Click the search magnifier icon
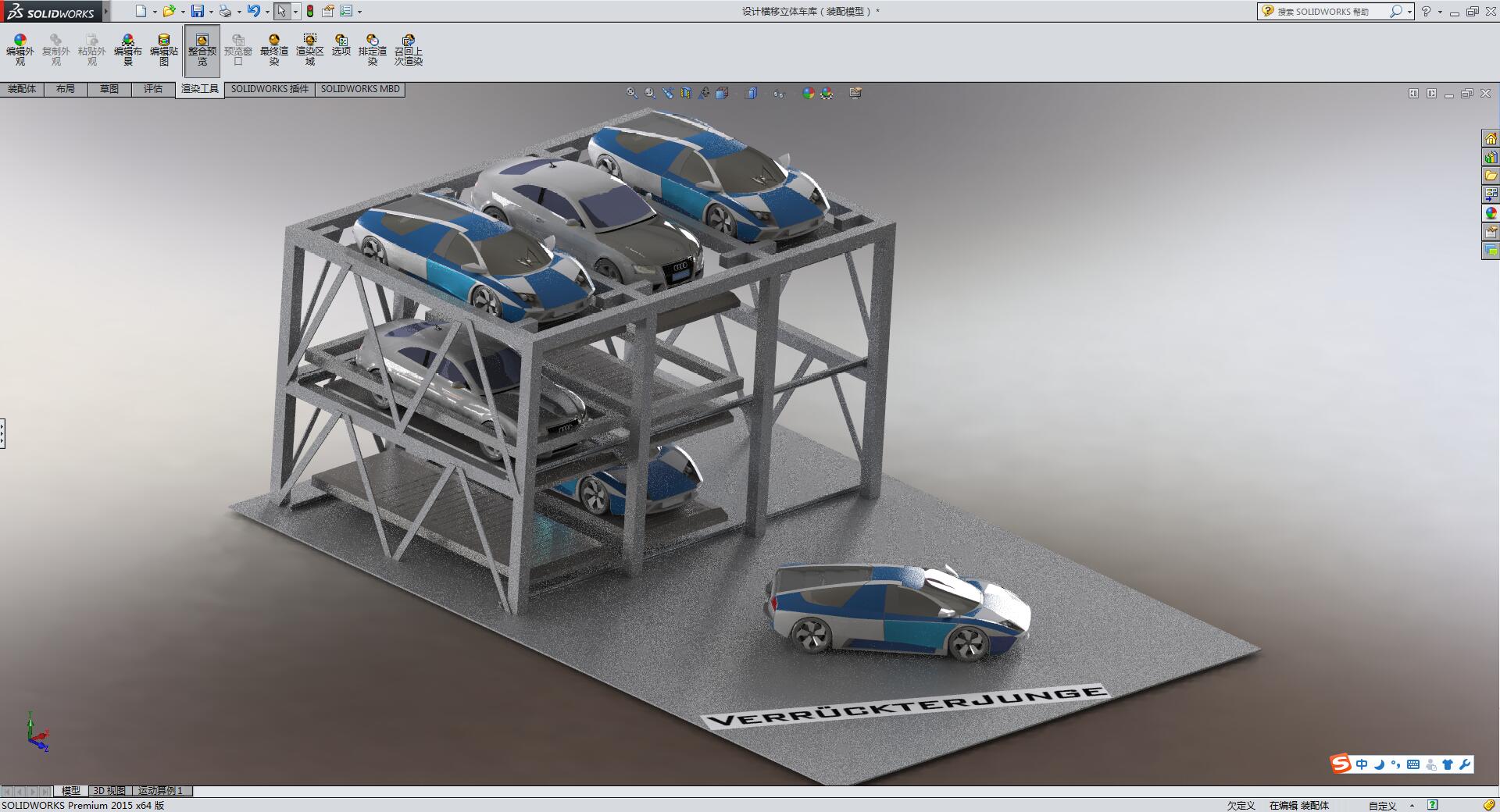Screen dimensions: 1500x812 tap(1395, 11)
